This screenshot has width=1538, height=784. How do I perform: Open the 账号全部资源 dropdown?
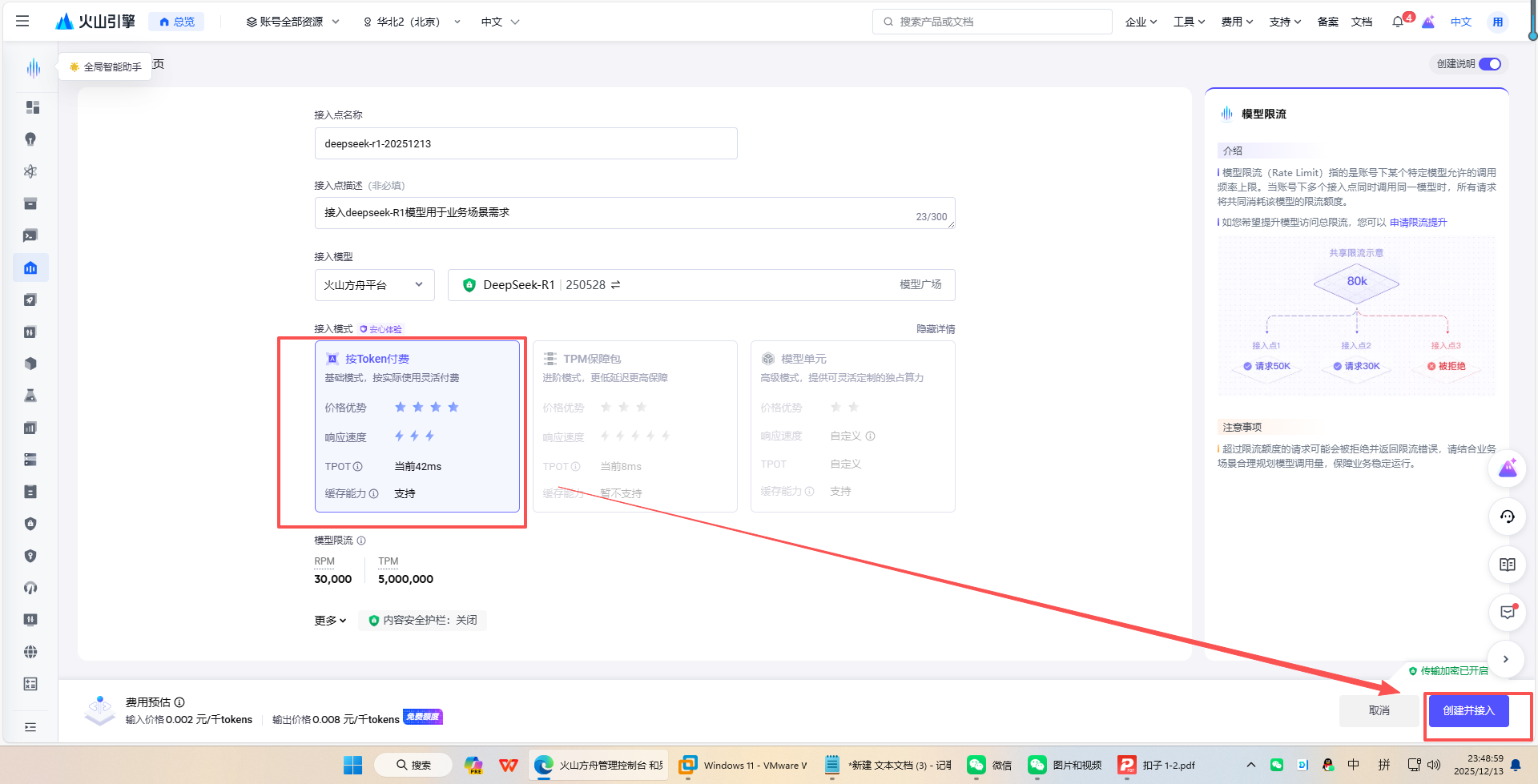[292, 22]
